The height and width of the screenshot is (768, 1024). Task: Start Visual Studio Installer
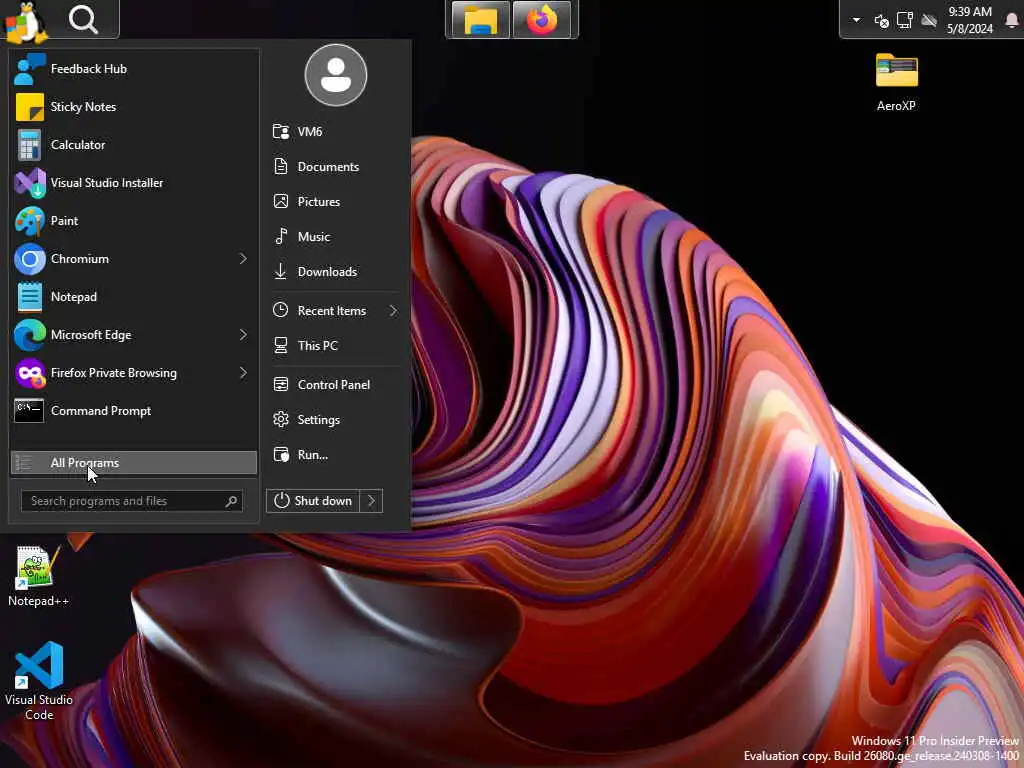[x=134, y=182]
